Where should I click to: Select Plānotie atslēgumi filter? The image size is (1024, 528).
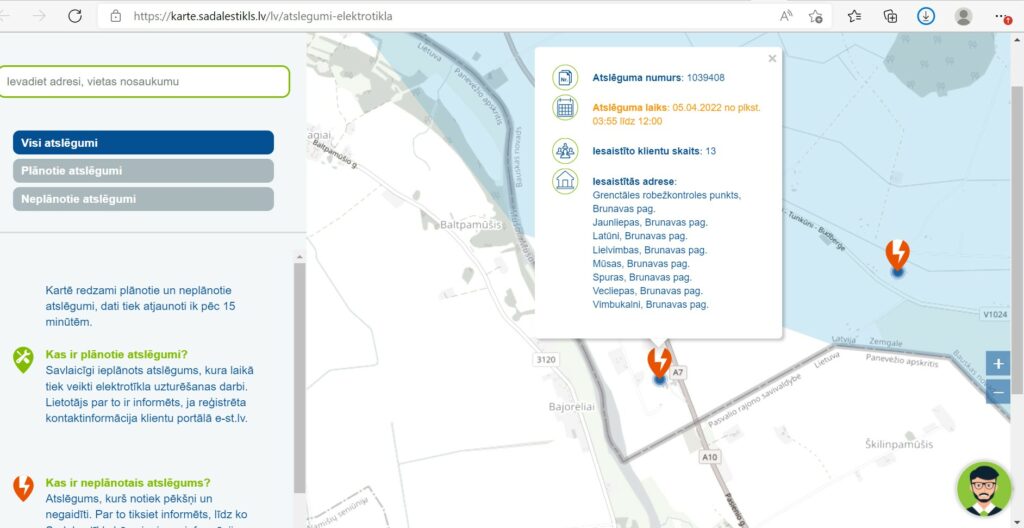pyautogui.click(x=143, y=171)
